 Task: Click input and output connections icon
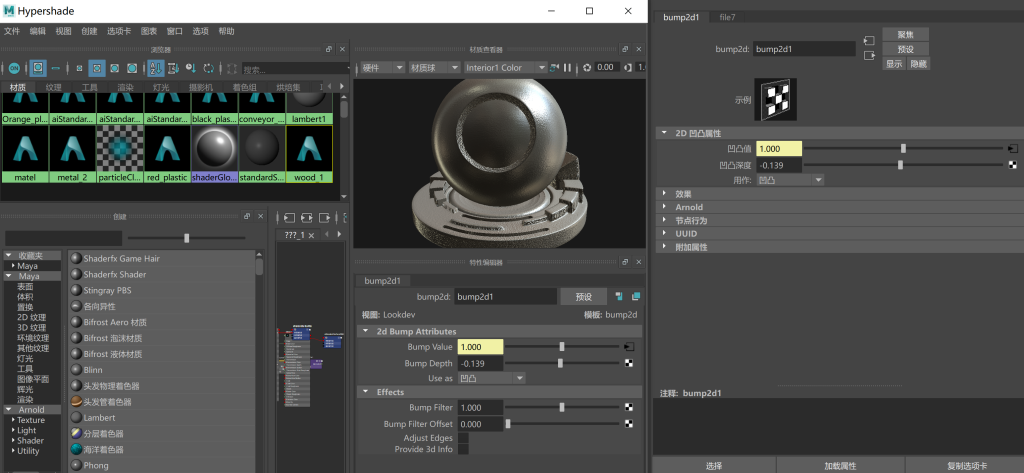click(x=308, y=218)
